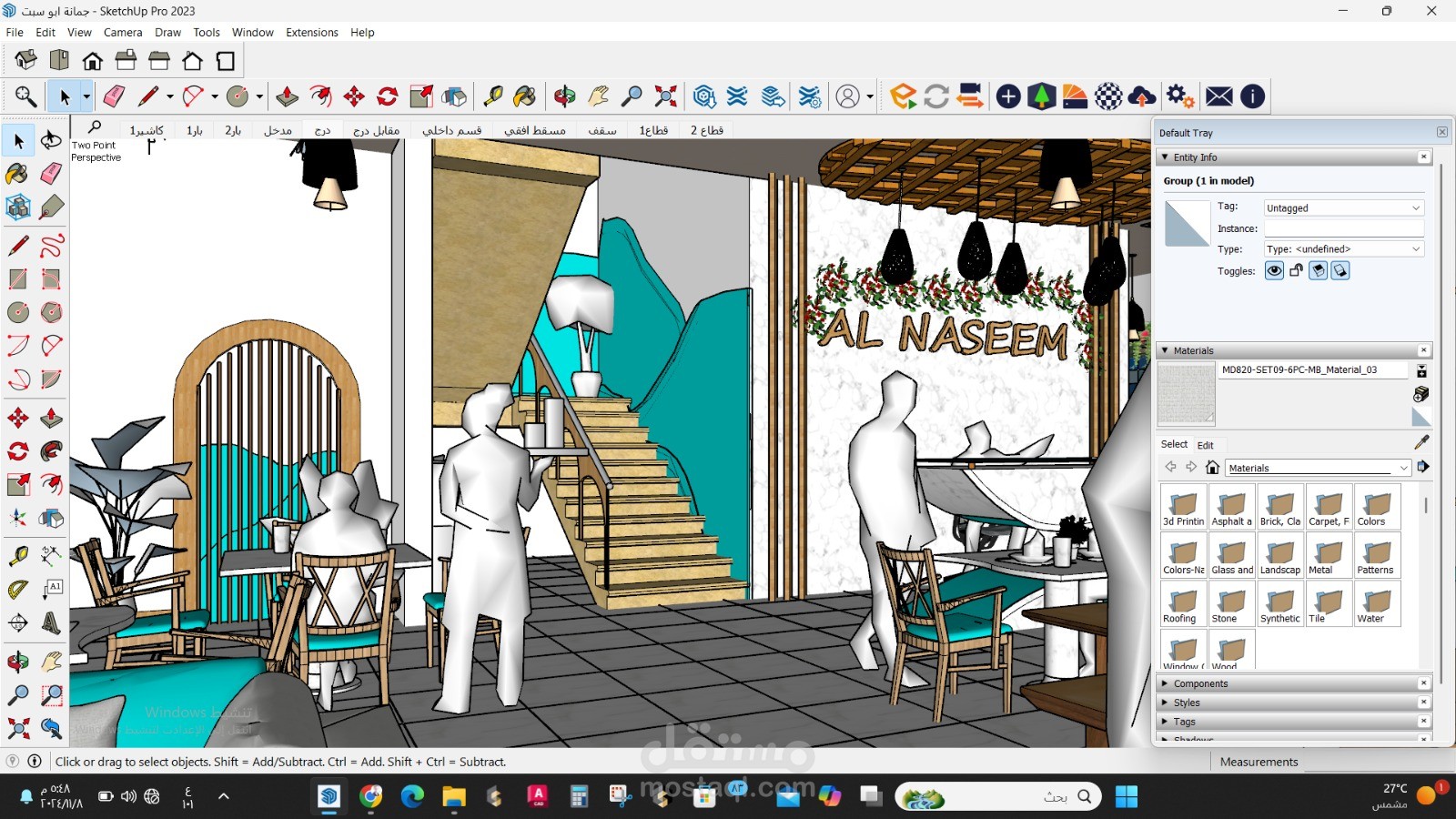
Task: Open the account sign-in dropdown arrow
Action: 870,96
